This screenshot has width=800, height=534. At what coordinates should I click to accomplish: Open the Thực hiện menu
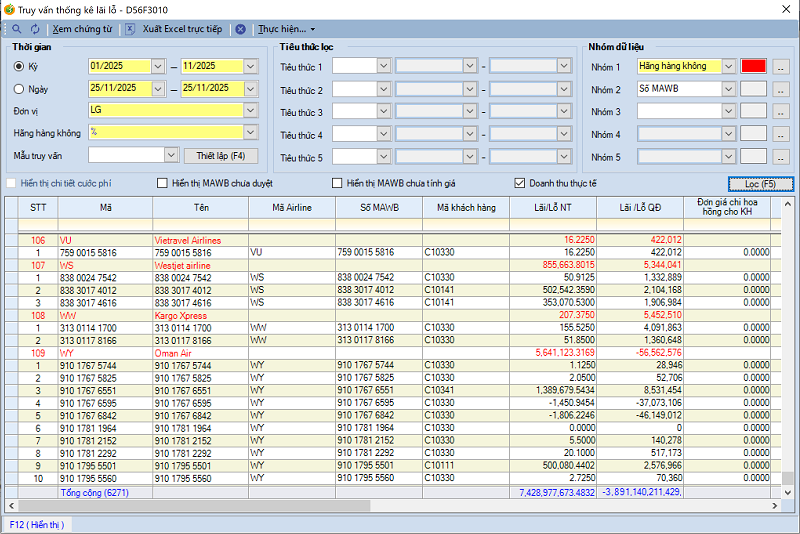(x=286, y=29)
